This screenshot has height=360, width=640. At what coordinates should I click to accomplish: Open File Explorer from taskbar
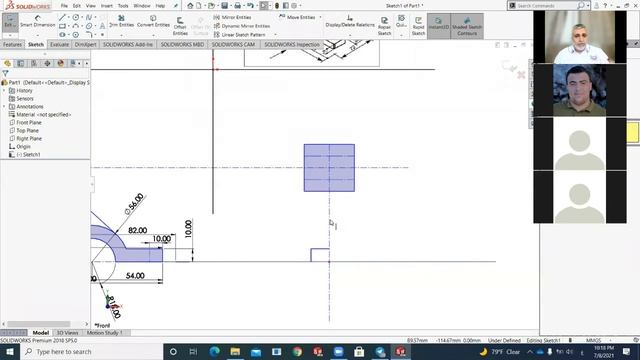pos(235,351)
